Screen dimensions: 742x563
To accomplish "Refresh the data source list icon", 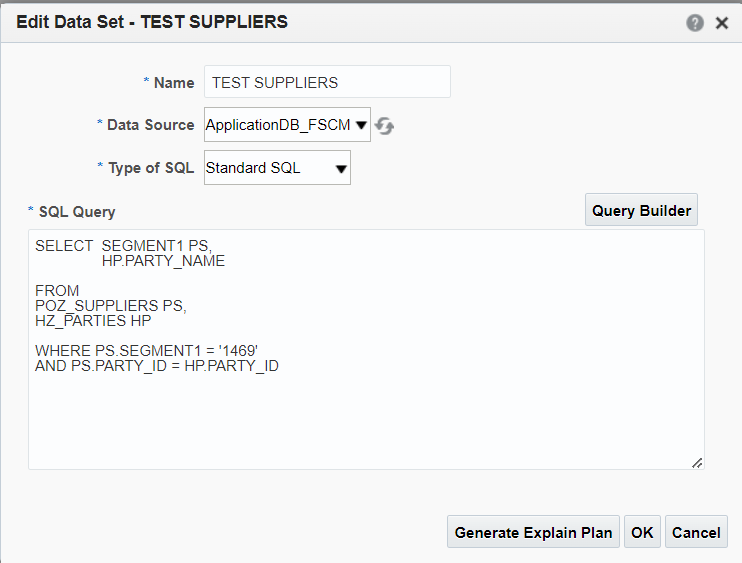I will tap(384, 125).
